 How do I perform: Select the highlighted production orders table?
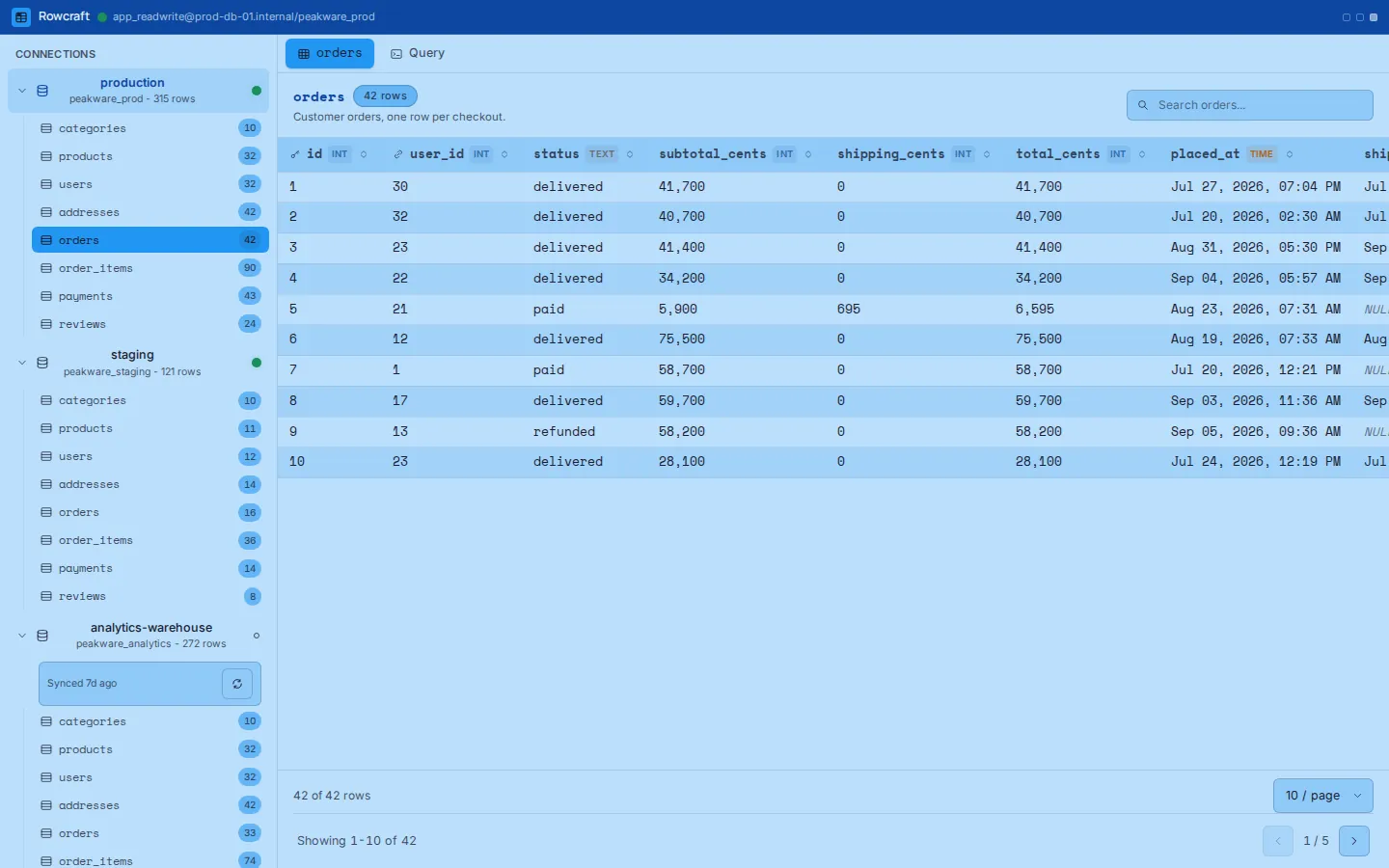[x=150, y=240]
